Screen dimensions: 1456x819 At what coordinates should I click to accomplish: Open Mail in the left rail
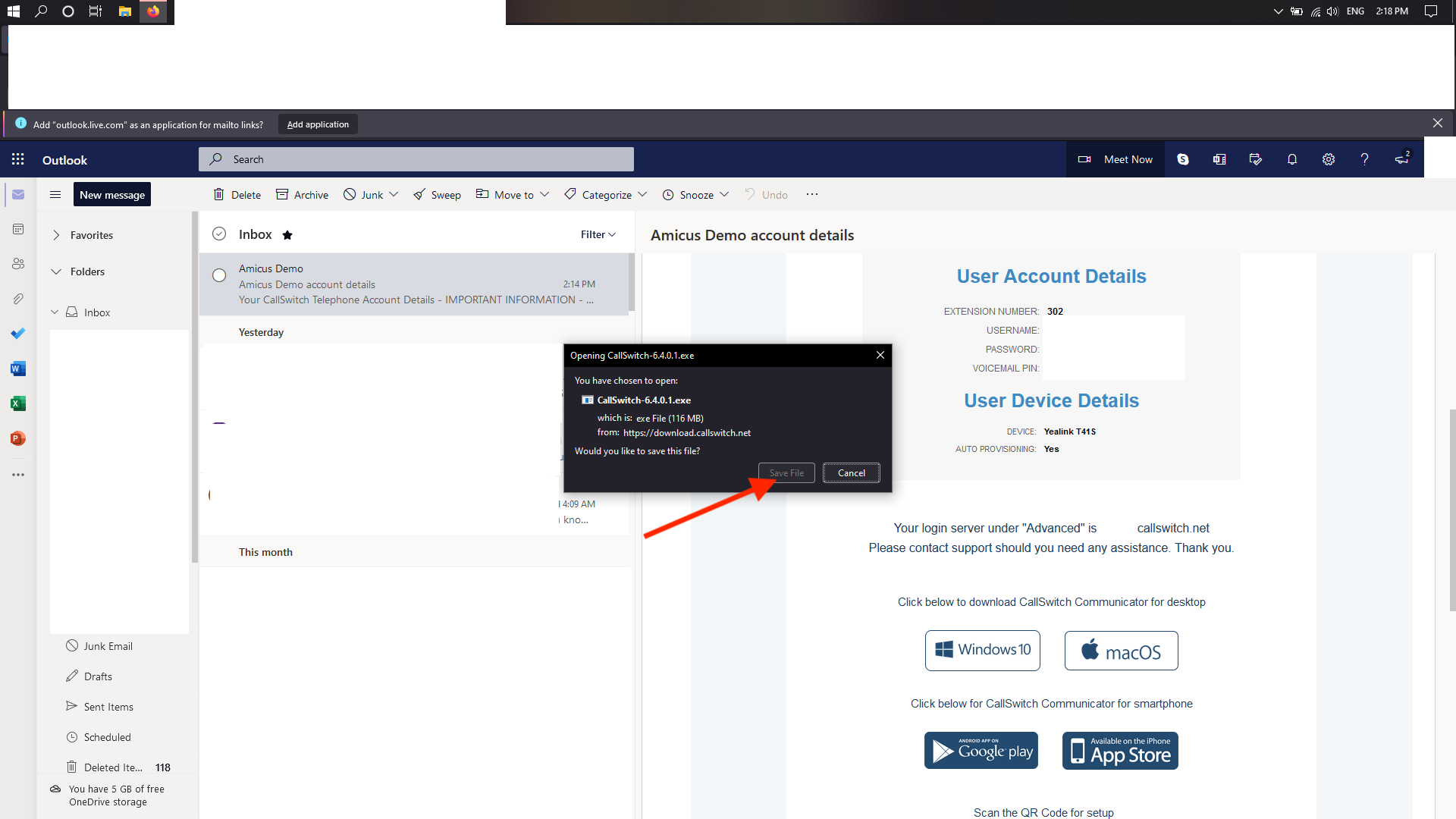(18, 195)
